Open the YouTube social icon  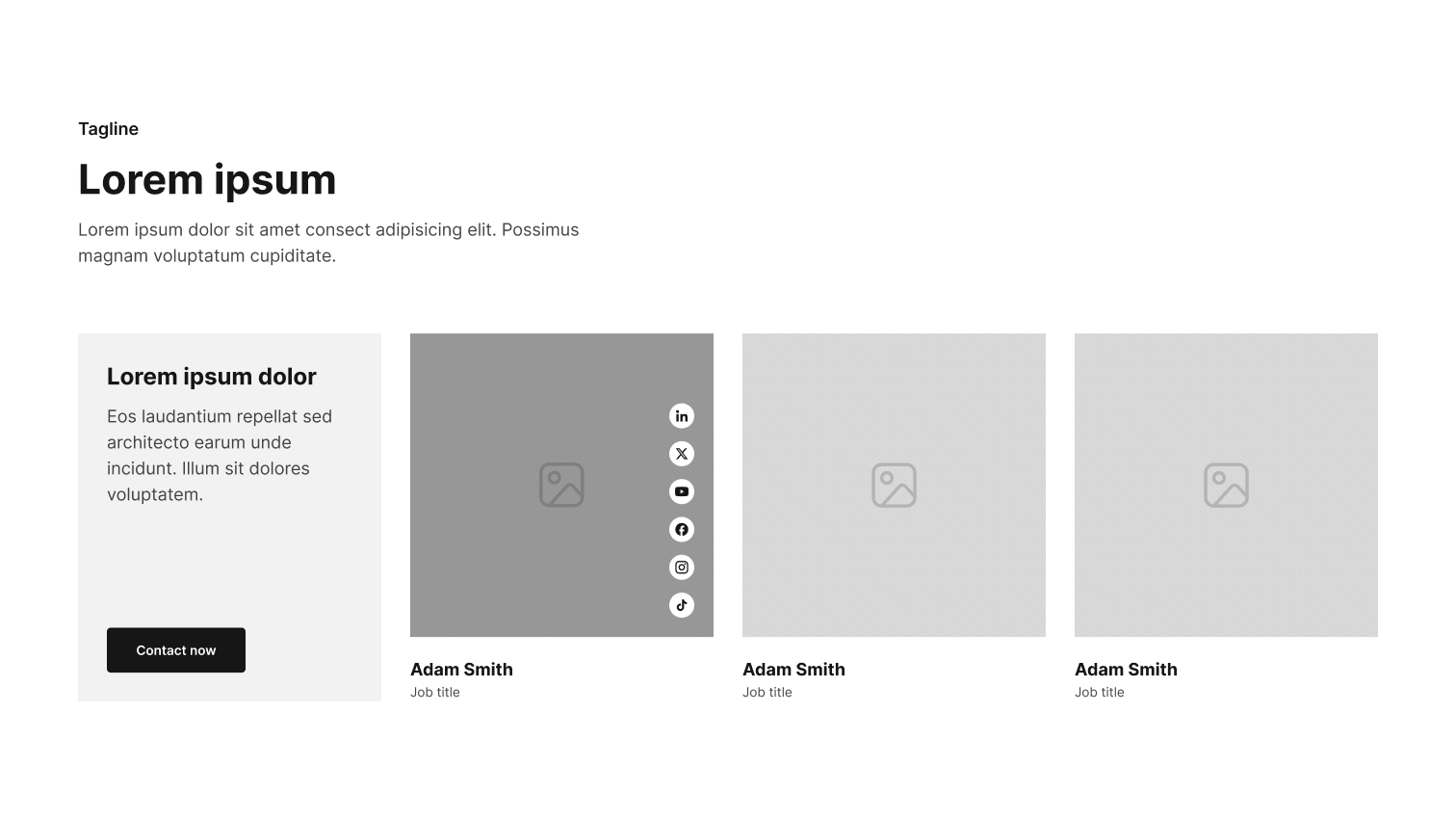(x=682, y=491)
